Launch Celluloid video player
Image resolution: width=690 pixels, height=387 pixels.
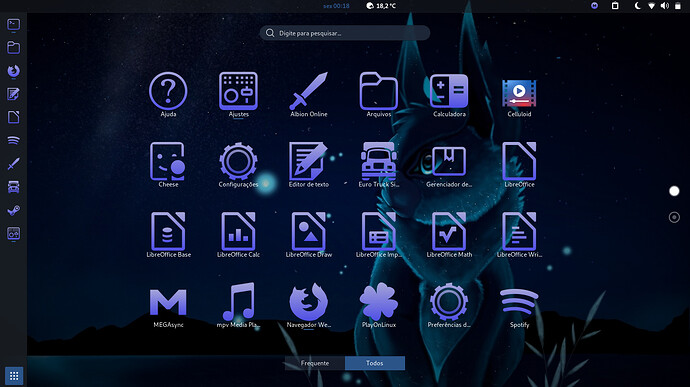[x=519, y=93]
